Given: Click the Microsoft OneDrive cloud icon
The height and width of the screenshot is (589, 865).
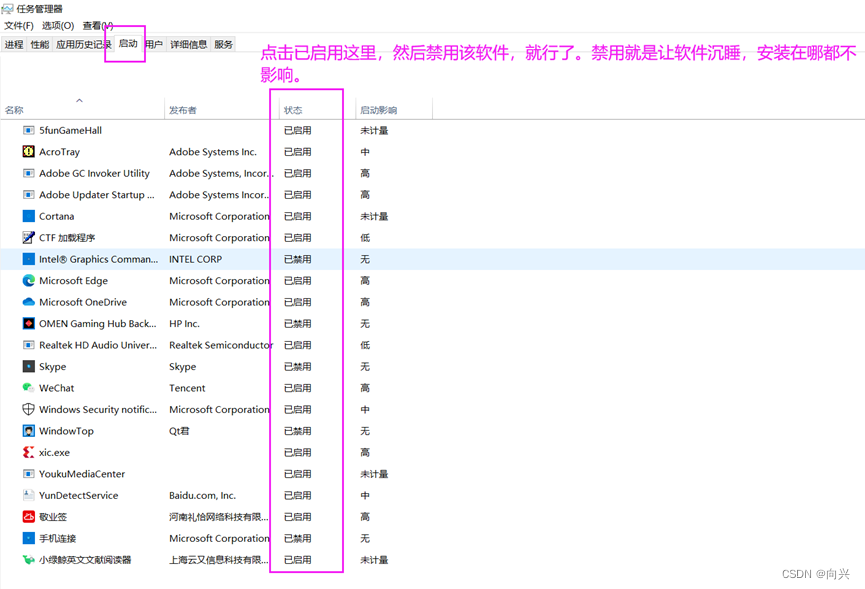Looking at the screenshot, I should coord(28,302).
